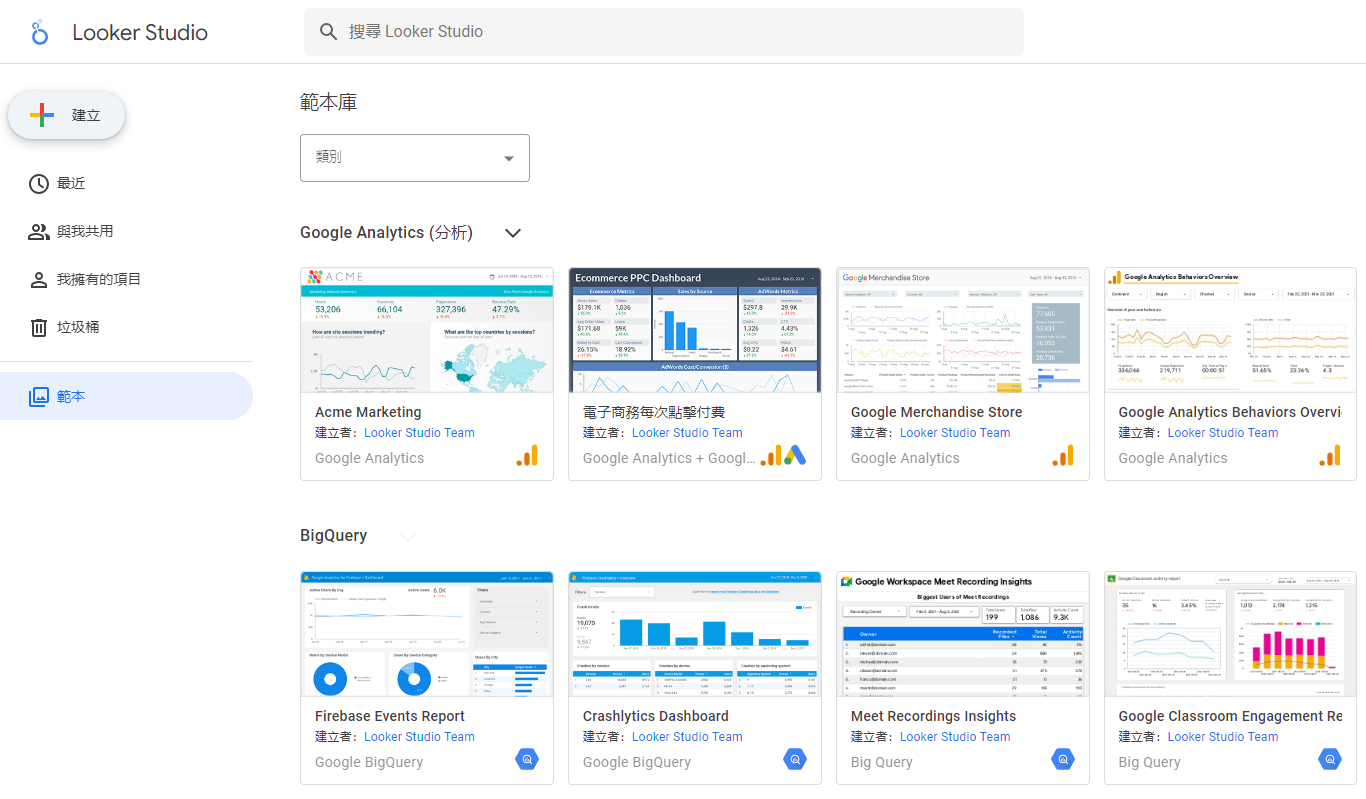Open Looker Studio Team link under Acme Marketing

pos(419,433)
